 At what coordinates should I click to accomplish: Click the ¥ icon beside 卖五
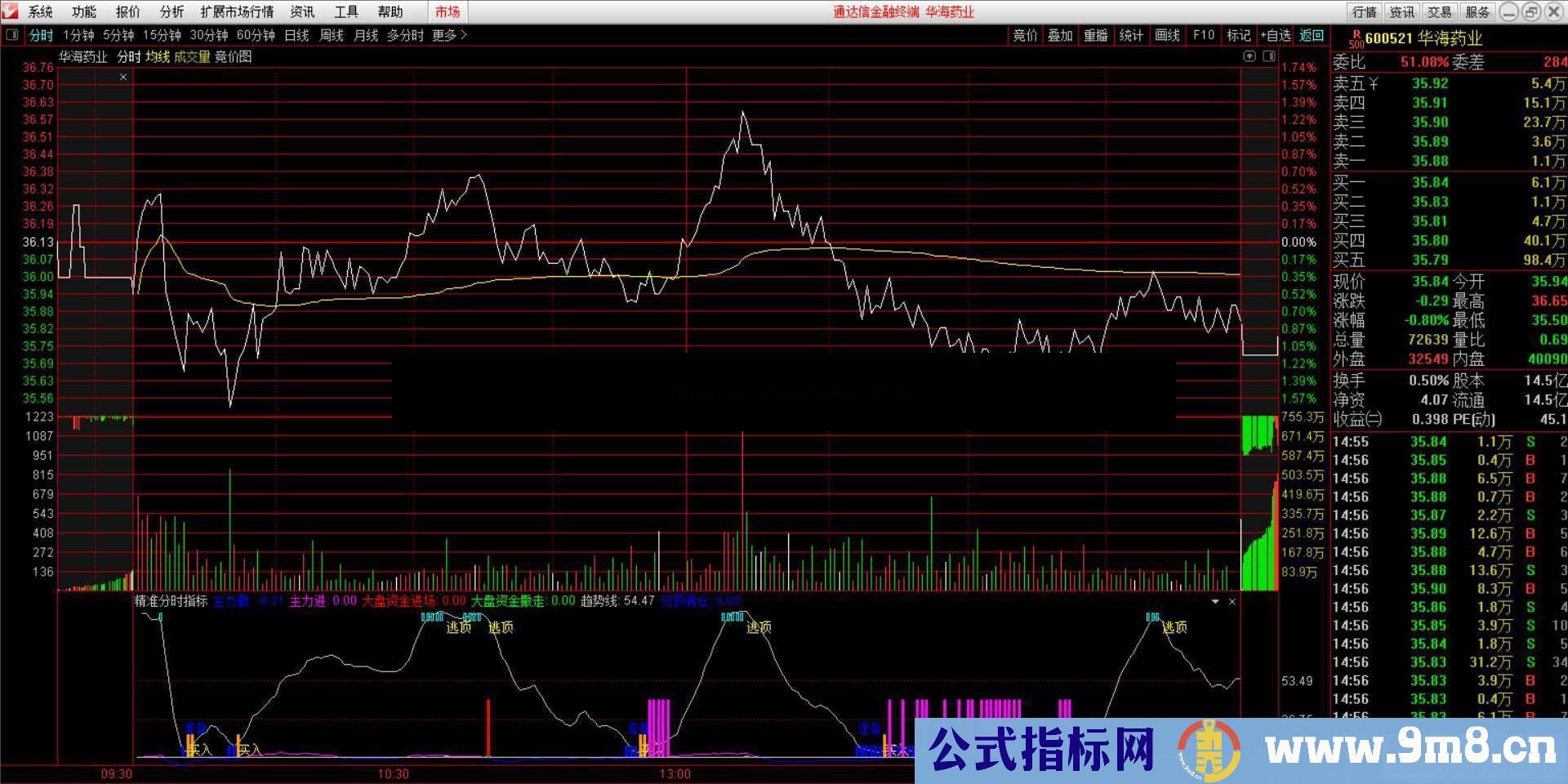pos(1374,83)
